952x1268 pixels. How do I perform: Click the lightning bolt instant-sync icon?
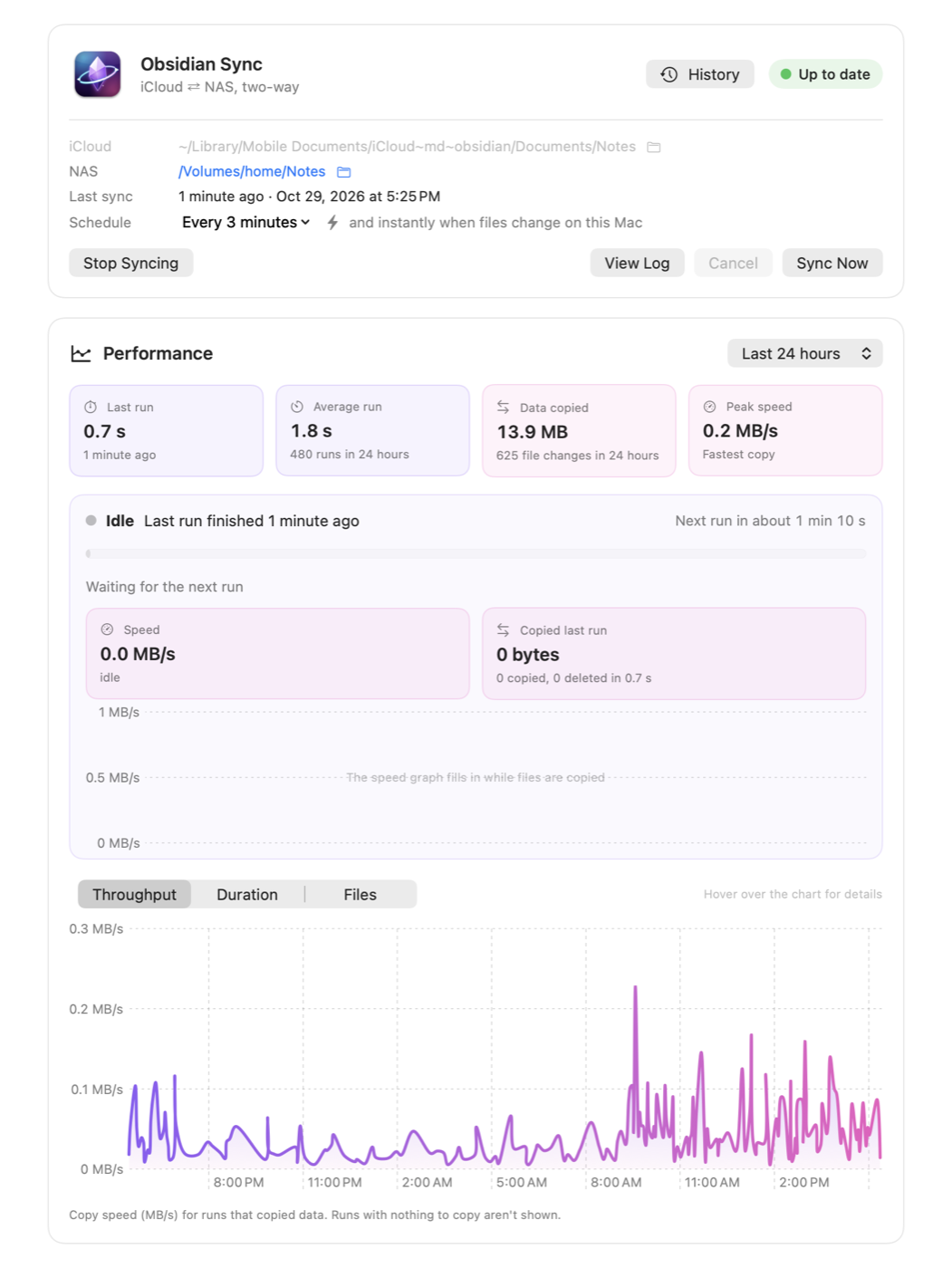[x=332, y=223]
